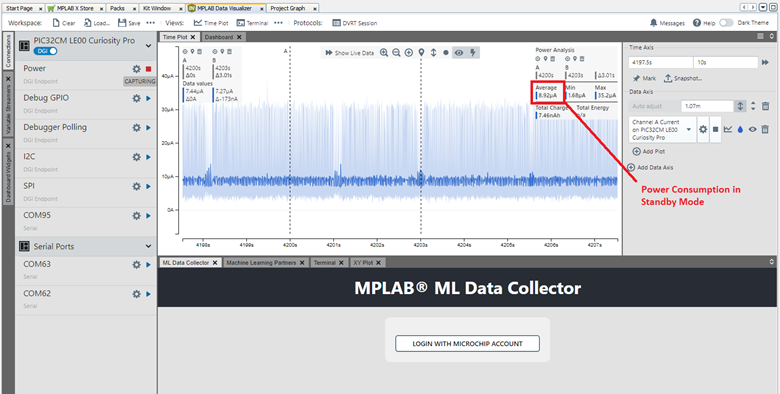Viewport: 780px width, 394px height.
Task: Switch to the Dashboard tab
Action: pos(223,37)
